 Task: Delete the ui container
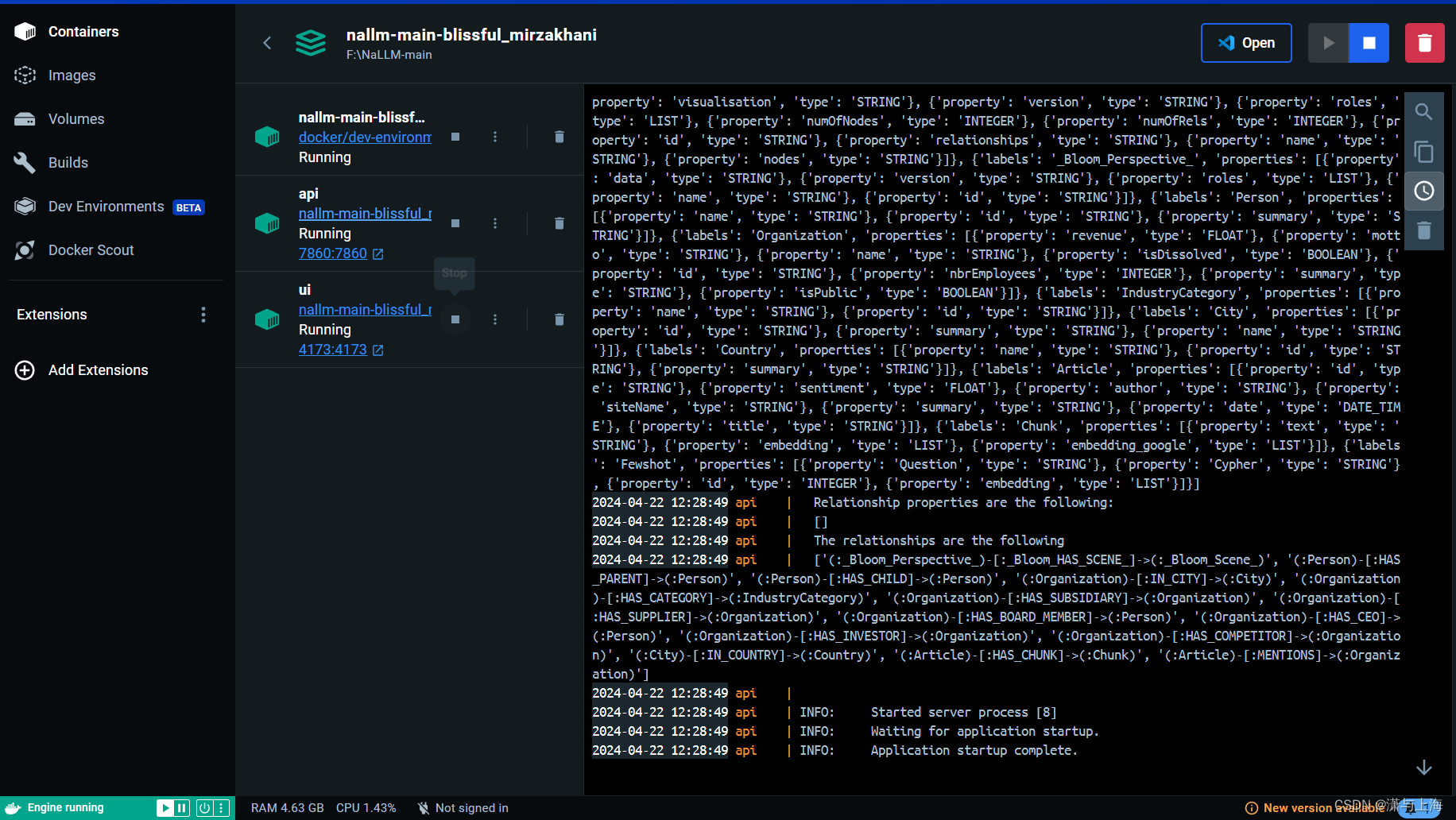click(x=560, y=319)
